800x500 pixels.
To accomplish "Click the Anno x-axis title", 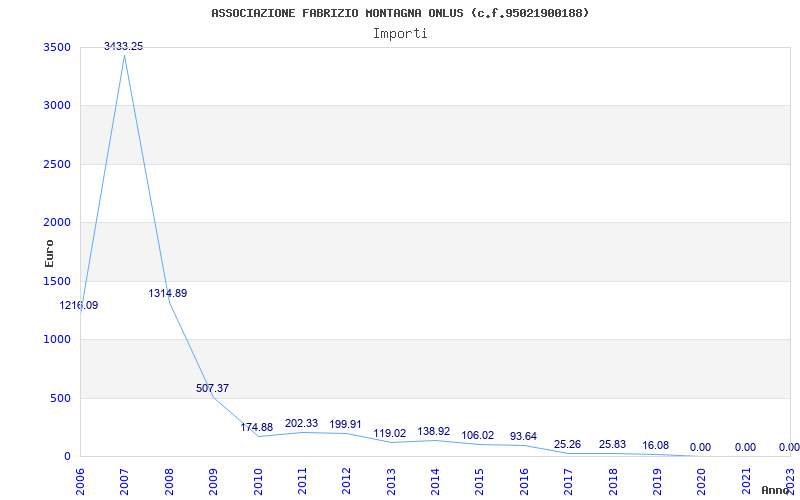I will (x=776, y=490).
